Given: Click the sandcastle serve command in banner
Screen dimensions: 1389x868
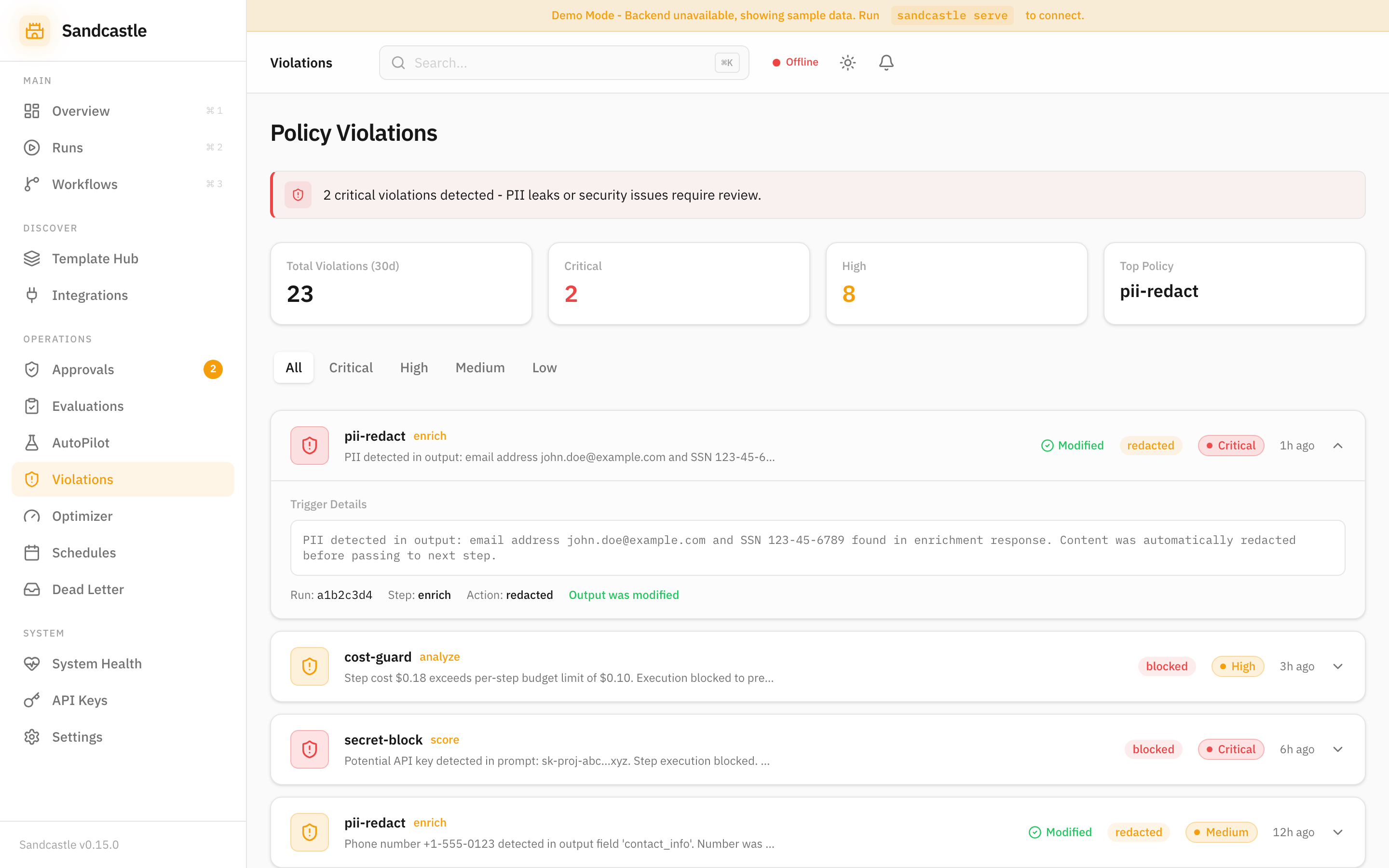Looking at the screenshot, I should tap(952, 15).
